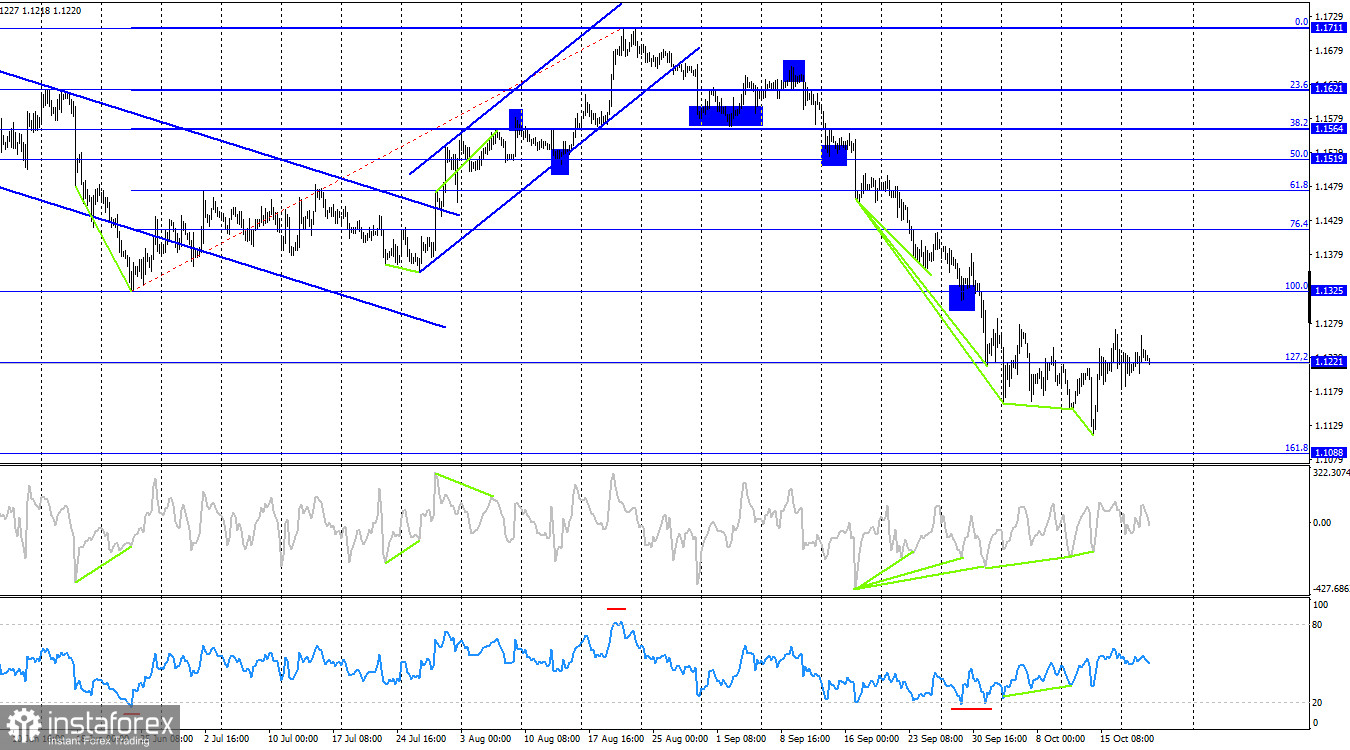Click the 1.1519 price label

pyautogui.click(x=1329, y=159)
